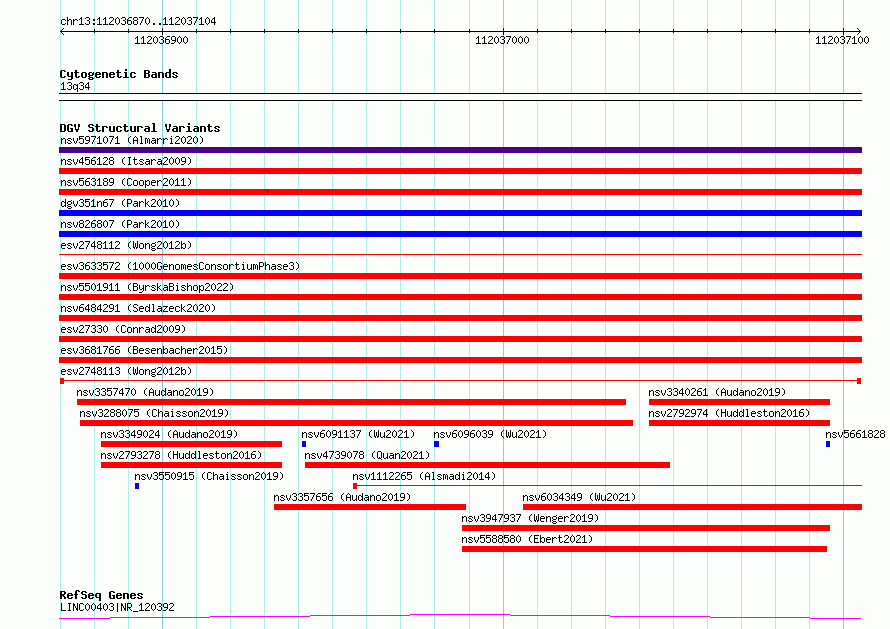Click nsv3550915 (Chaisson2019) label
This screenshot has height=629, width=890.
[x=209, y=476]
